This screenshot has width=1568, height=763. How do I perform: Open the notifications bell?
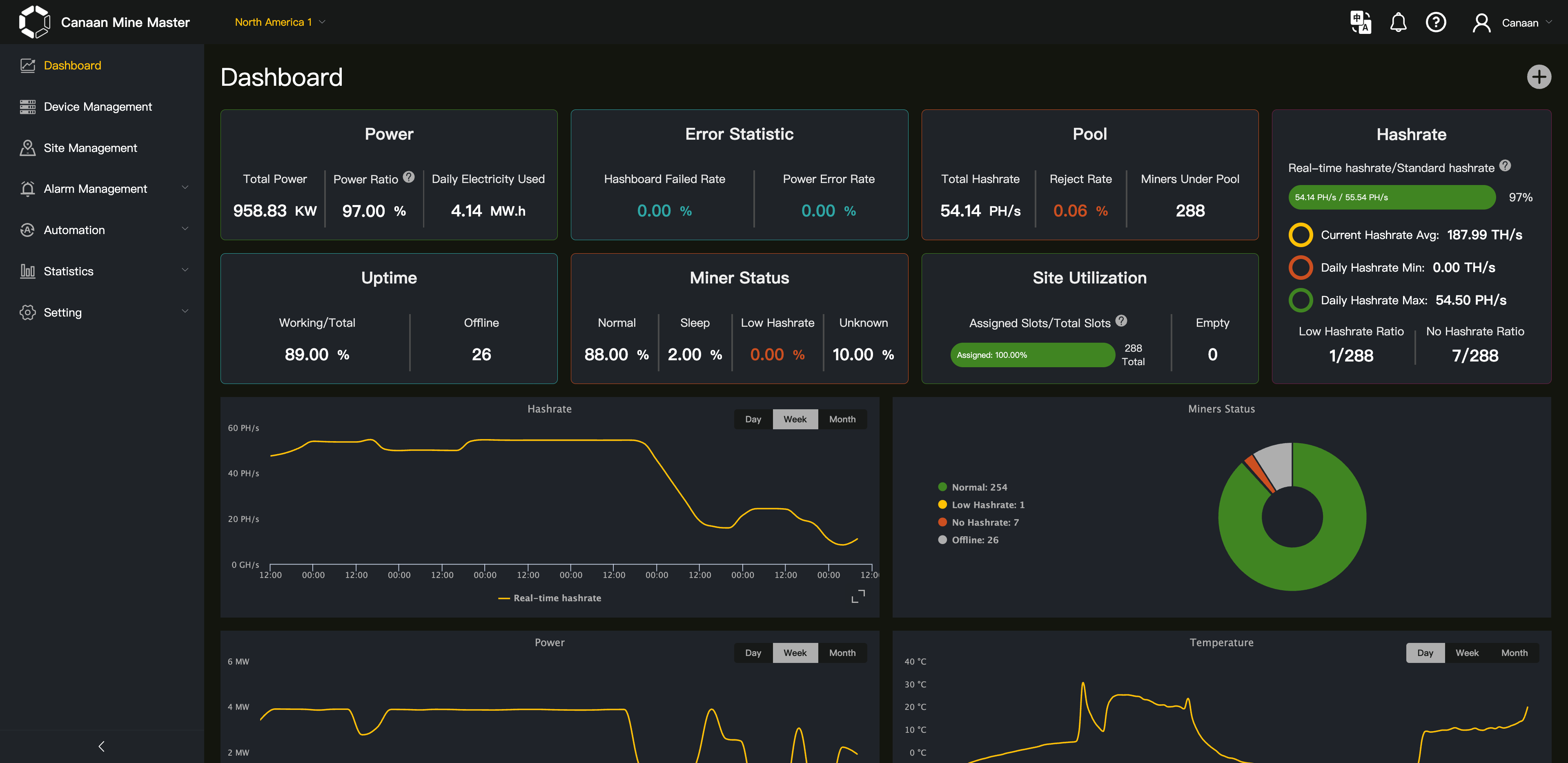click(1398, 22)
